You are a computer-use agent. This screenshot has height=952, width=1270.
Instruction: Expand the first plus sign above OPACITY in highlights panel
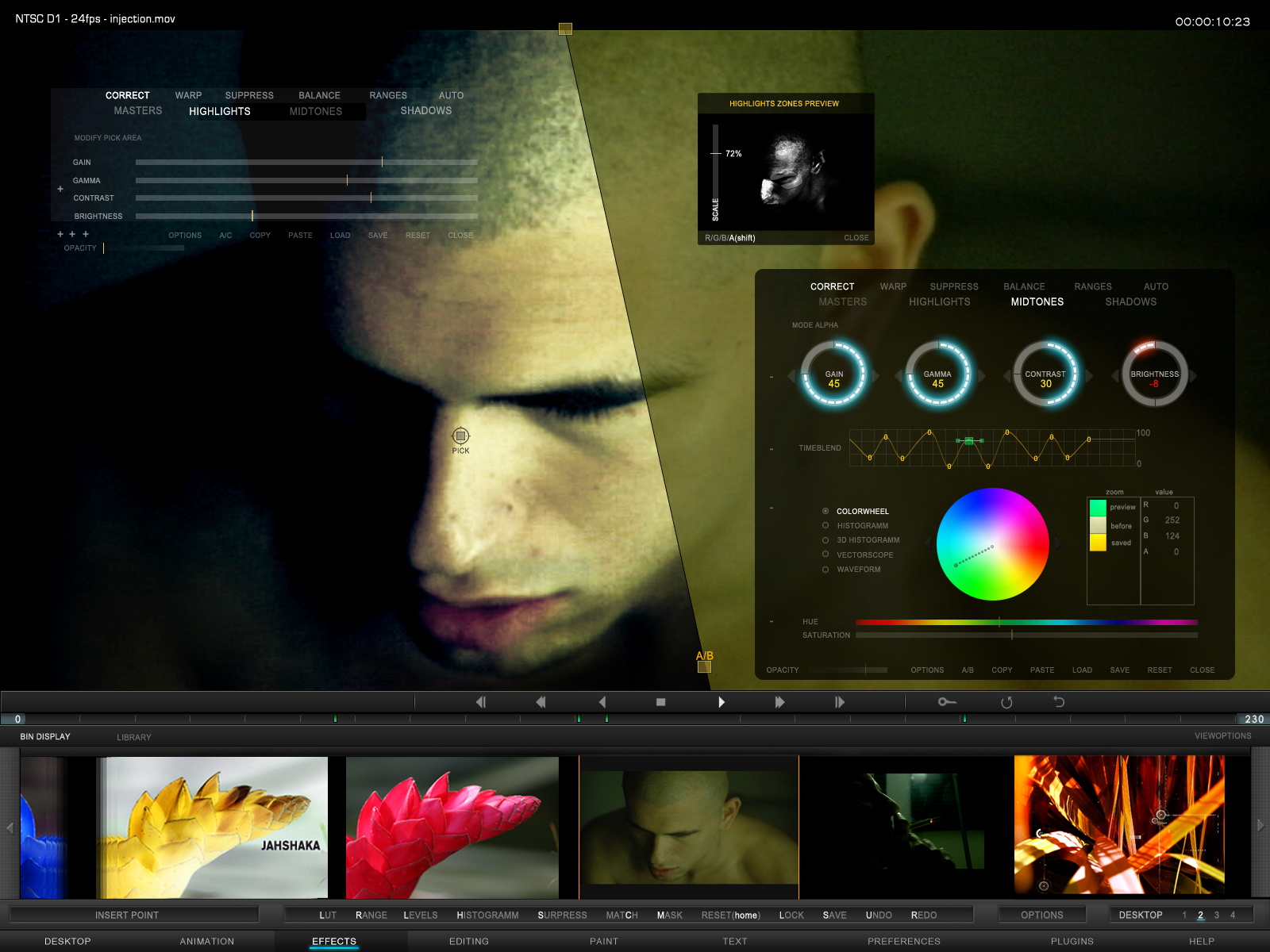tap(60, 234)
